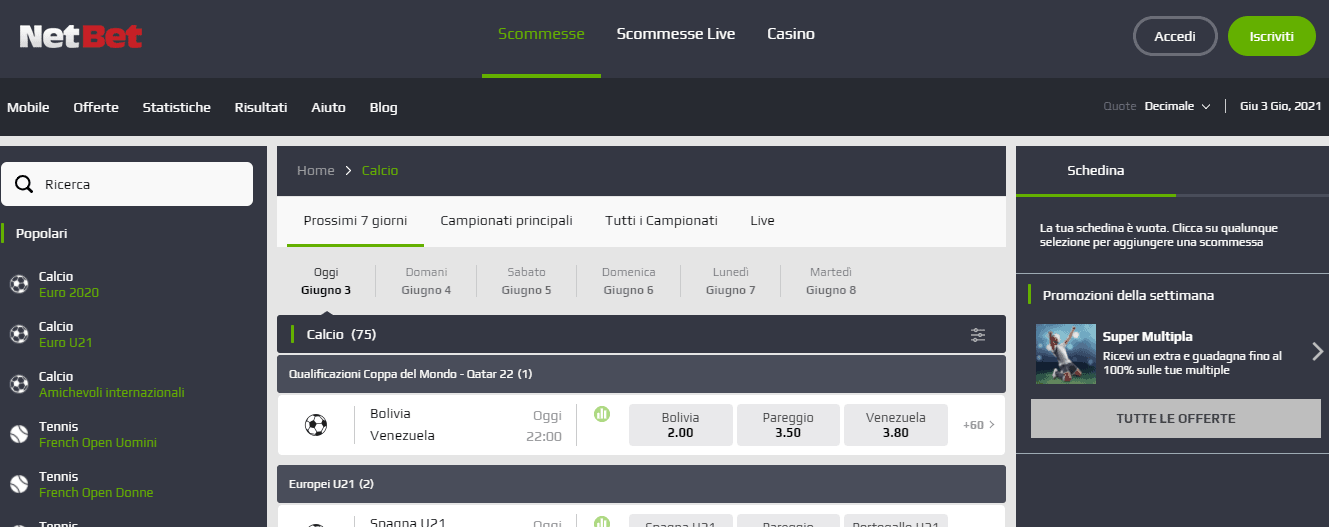The height and width of the screenshot is (527, 1329).
Task: Click Popolari sidebar heading
Action: point(42,233)
